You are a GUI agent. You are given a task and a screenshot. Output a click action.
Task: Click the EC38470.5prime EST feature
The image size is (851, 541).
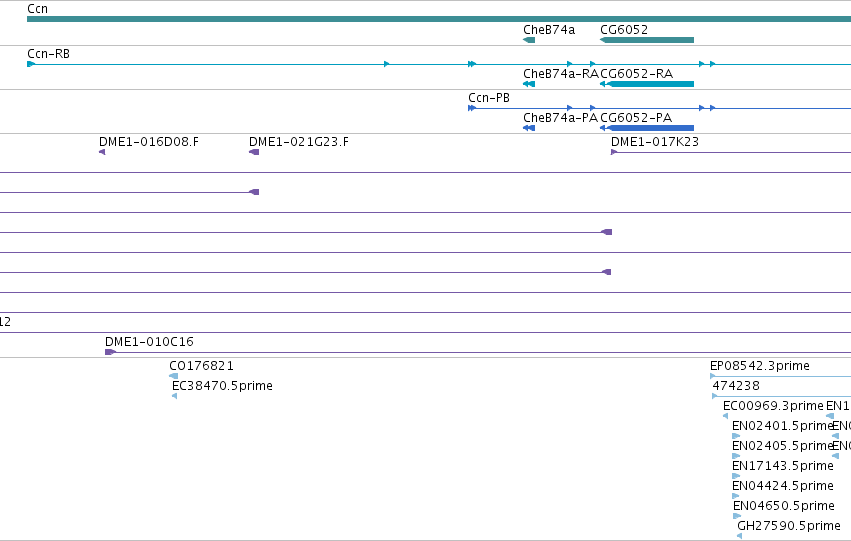(x=174, y=396)
